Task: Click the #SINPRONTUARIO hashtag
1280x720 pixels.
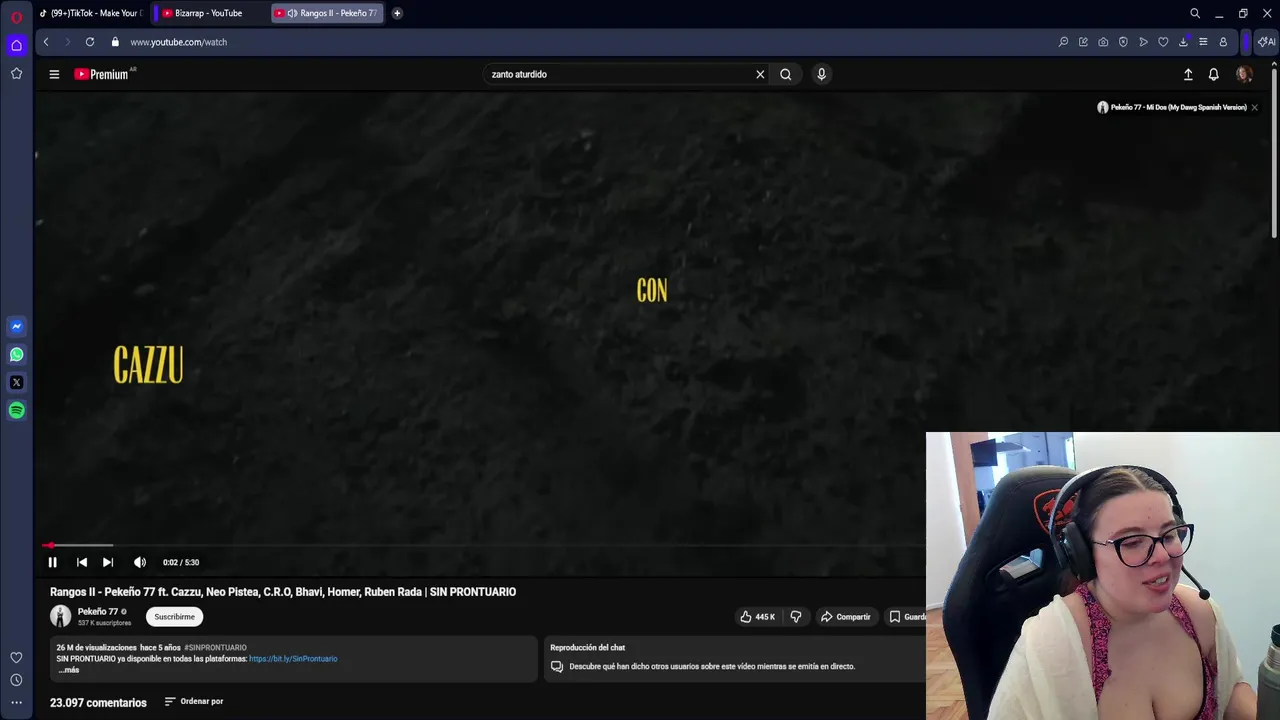Action: point(215,648)
